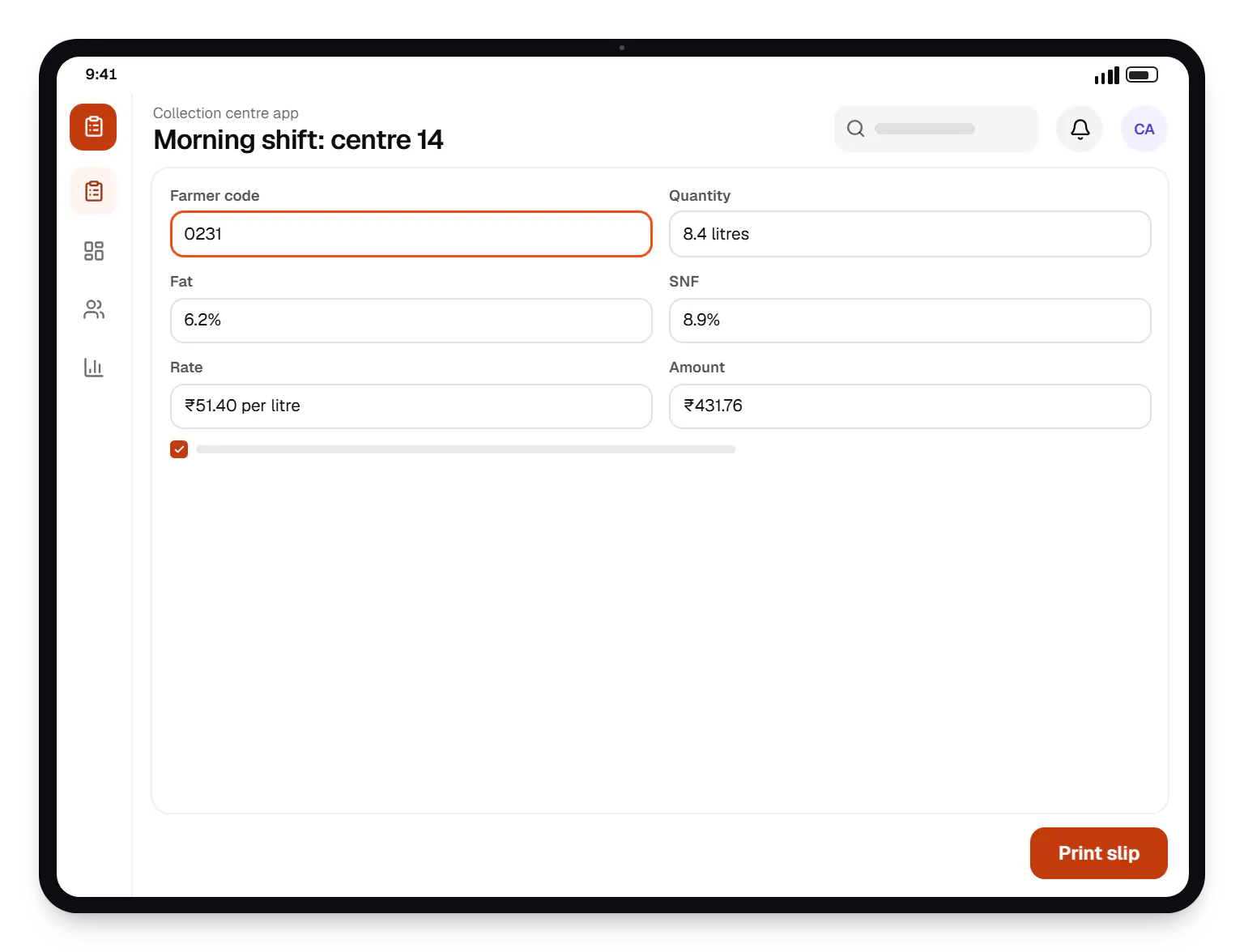Click the 9:41 clock in status bar
1244x952 pixels.
tap(101, 74)
